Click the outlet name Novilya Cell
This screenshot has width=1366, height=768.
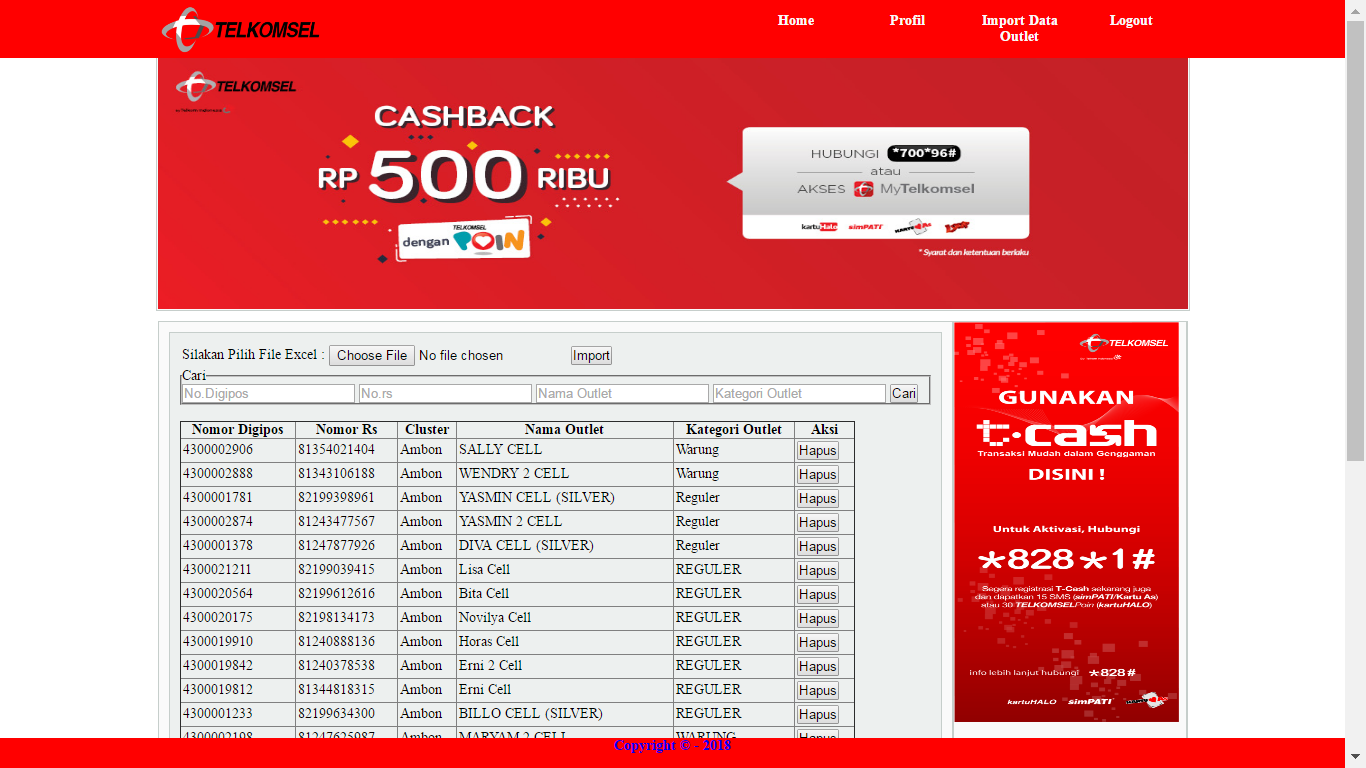pos(495,618)
